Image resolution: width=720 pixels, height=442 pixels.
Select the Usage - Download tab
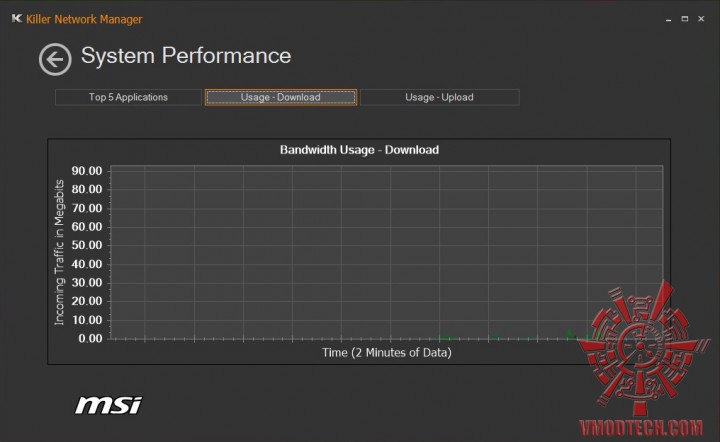pyautogui.click(x=281, y=97)
